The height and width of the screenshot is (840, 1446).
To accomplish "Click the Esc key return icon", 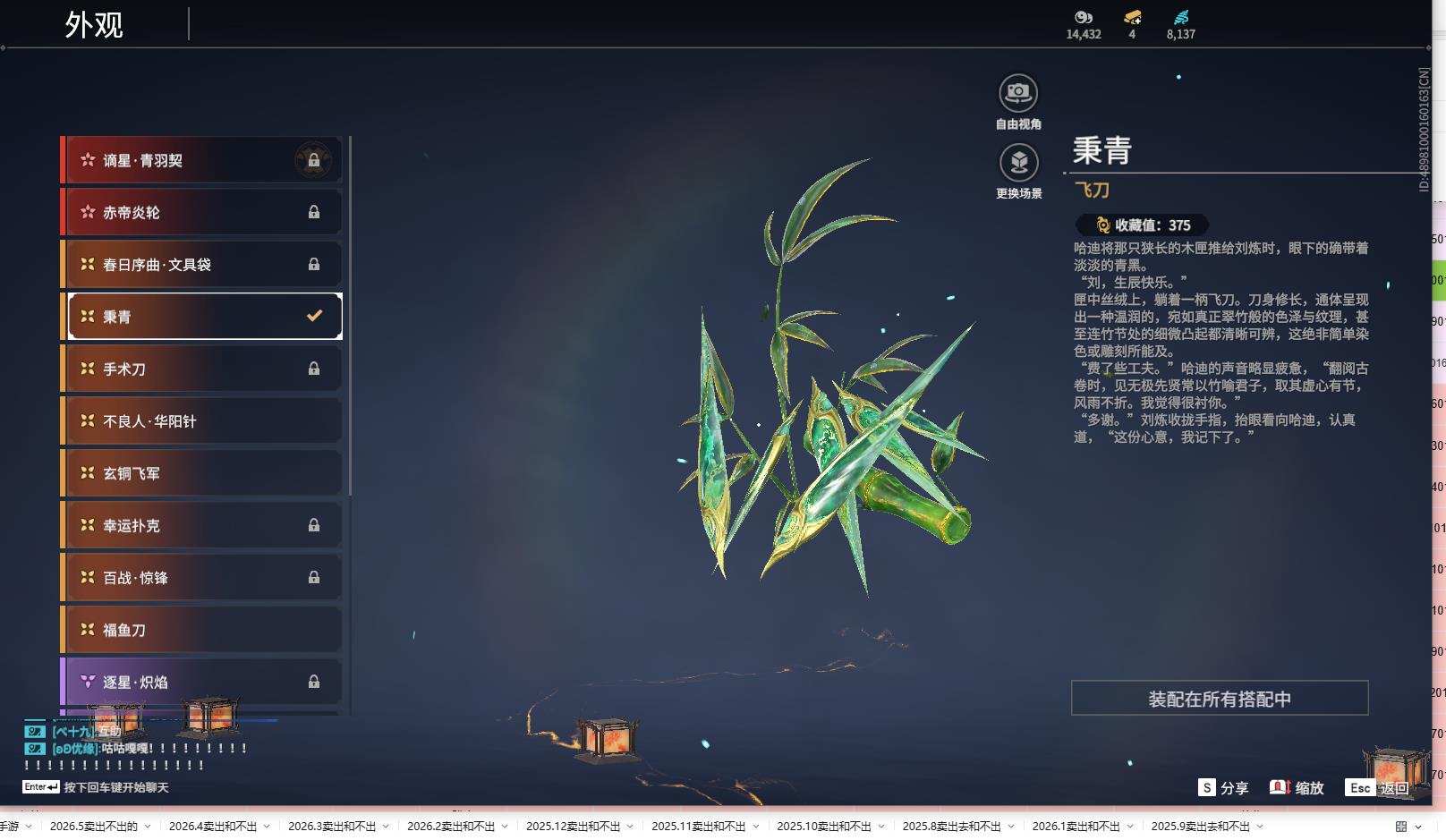I will pos(1360,787).
